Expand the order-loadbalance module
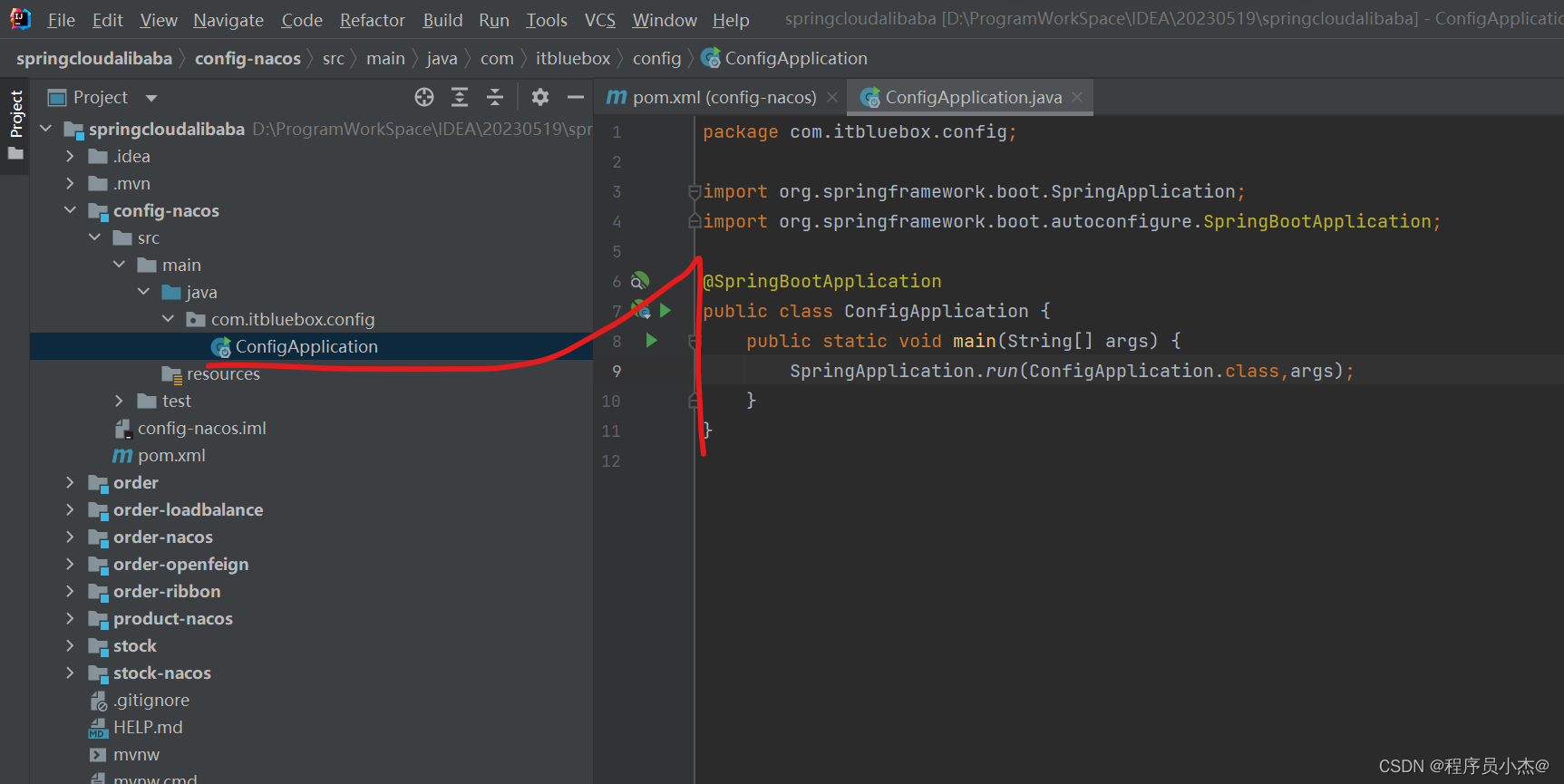Image resolution: width=1564 pixels, height=784 pixels. (x=70, y=509)
